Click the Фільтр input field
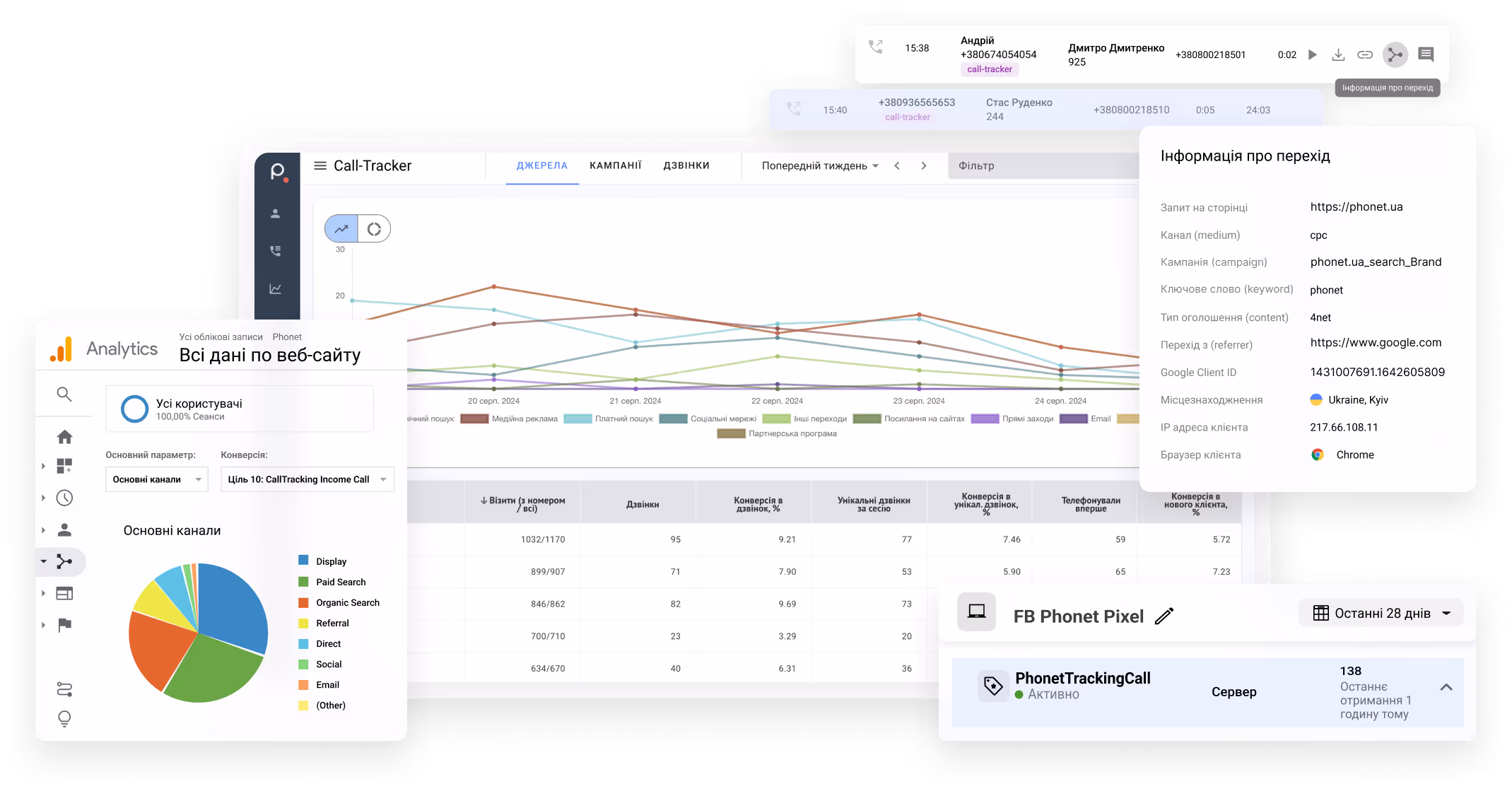This screenshot has width=1512, height=791. click(x=1044, y=165)
